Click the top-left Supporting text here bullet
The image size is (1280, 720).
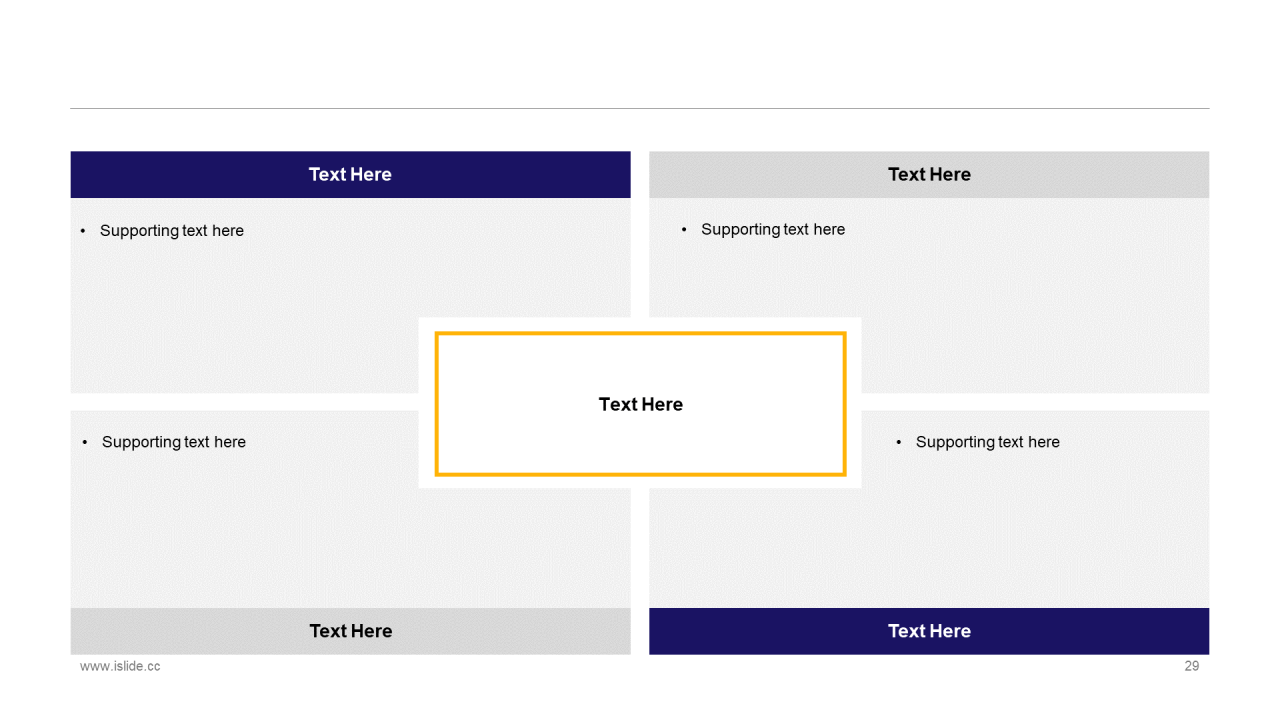point(171,231)
